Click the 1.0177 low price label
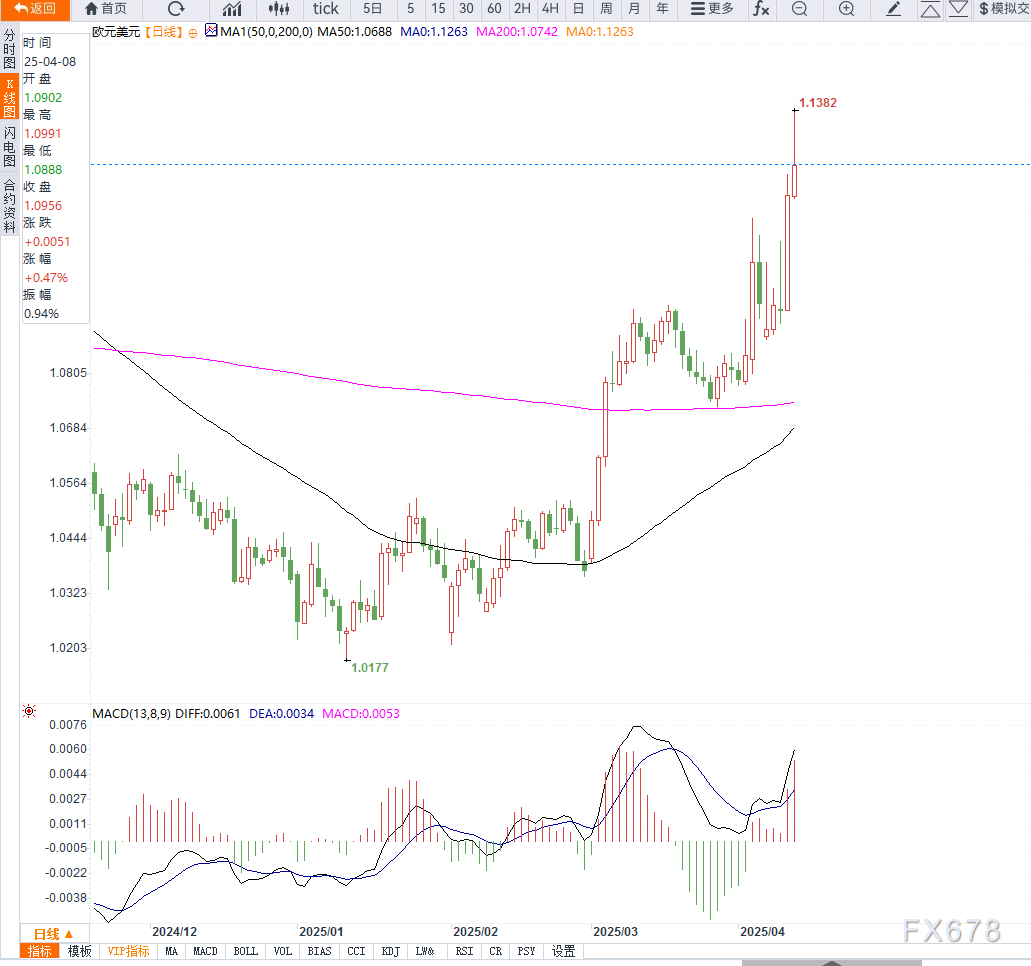 [x=370, y=667]
